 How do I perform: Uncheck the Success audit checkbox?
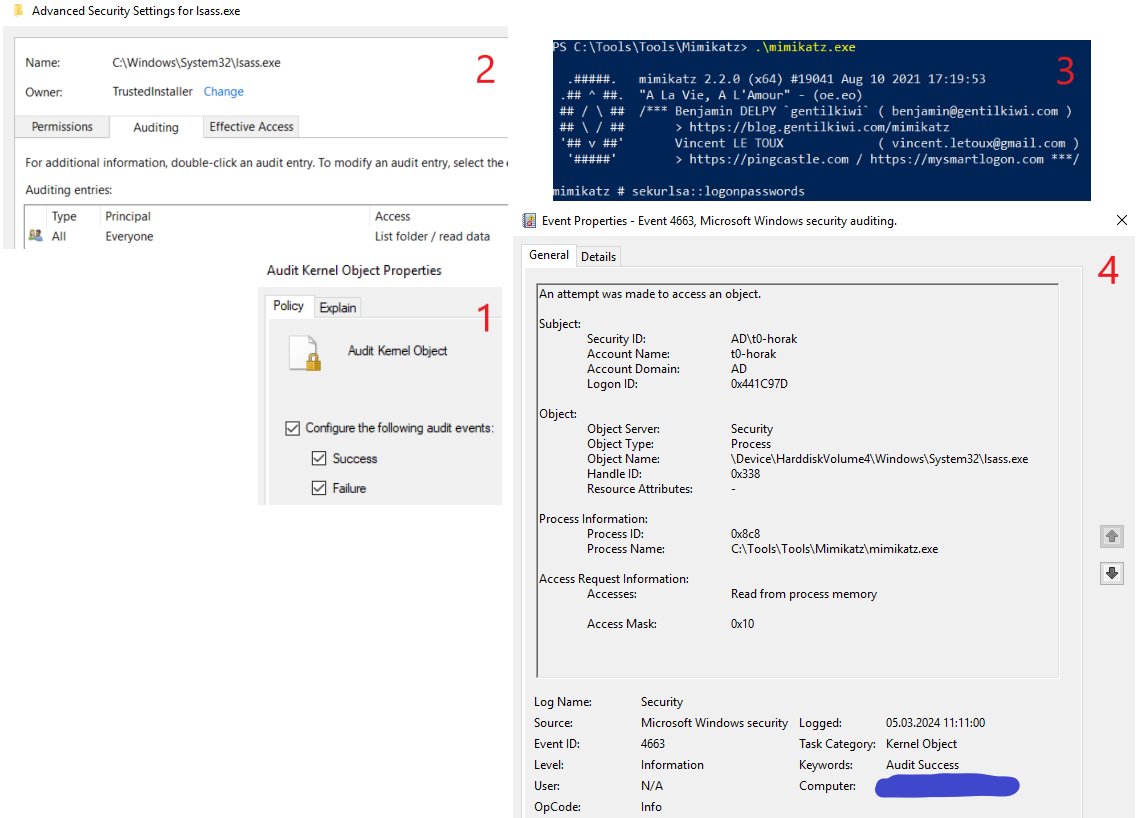click(319, 458)
